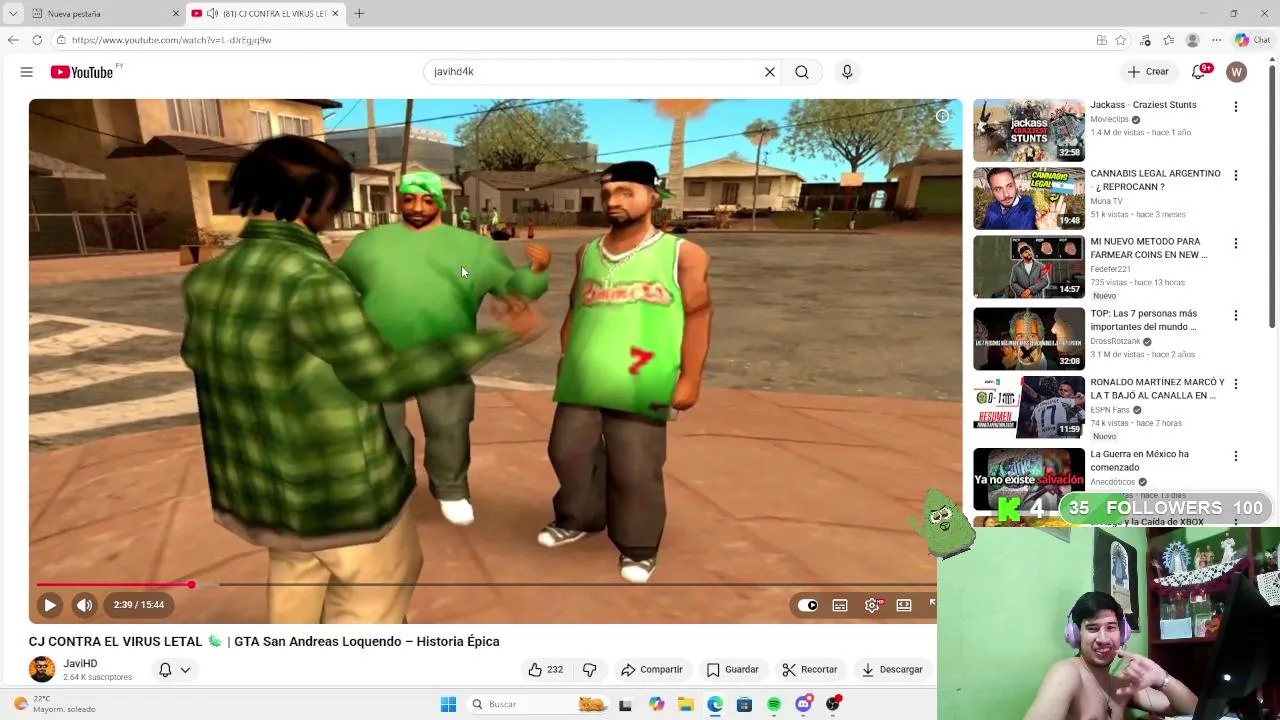Open the YouTube guide hamburger menu
The image size is (1280, 720).
click(27, 72)
